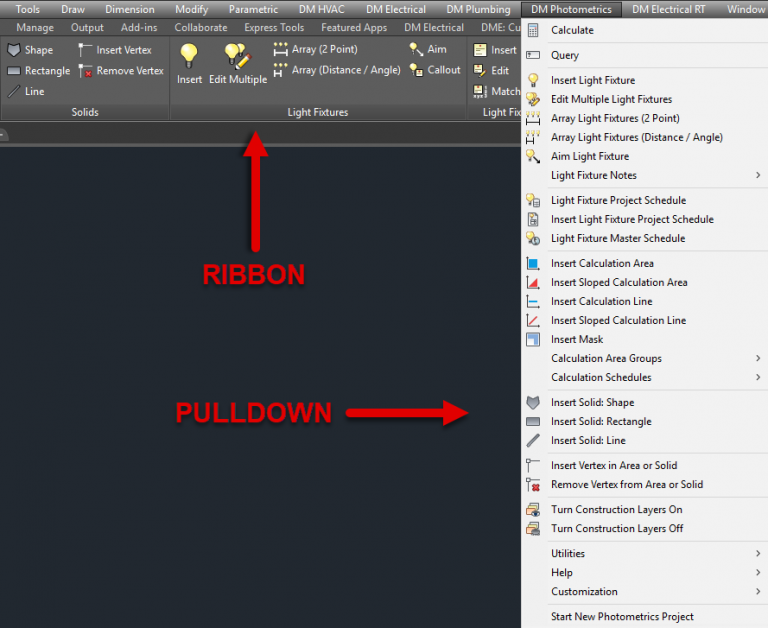This screenshot has height=628, width=768.
Task: Click the Insert Calculation Area blue icon
Action: [533, 264]
